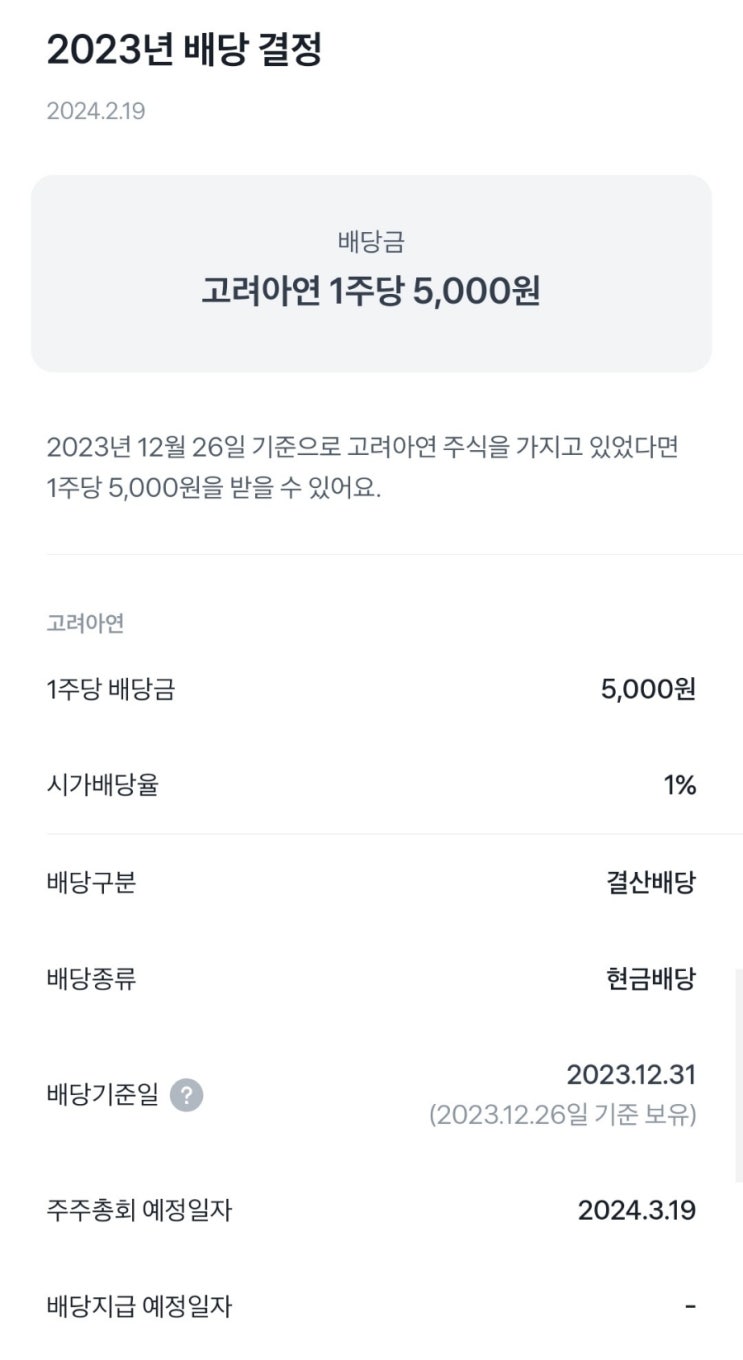Click the 배당종류 row label
Image resolution: width=743 pixels, height=1360 pixels.
(91, 979)
